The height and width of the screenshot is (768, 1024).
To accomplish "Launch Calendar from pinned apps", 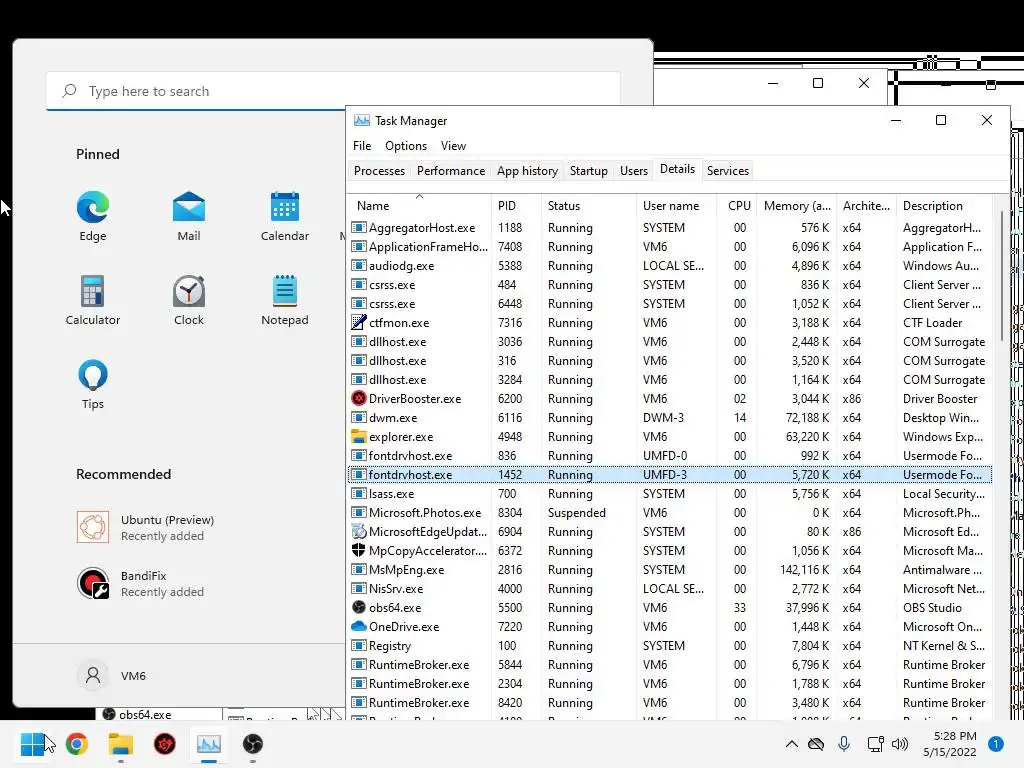I will (x=285, y=216).
